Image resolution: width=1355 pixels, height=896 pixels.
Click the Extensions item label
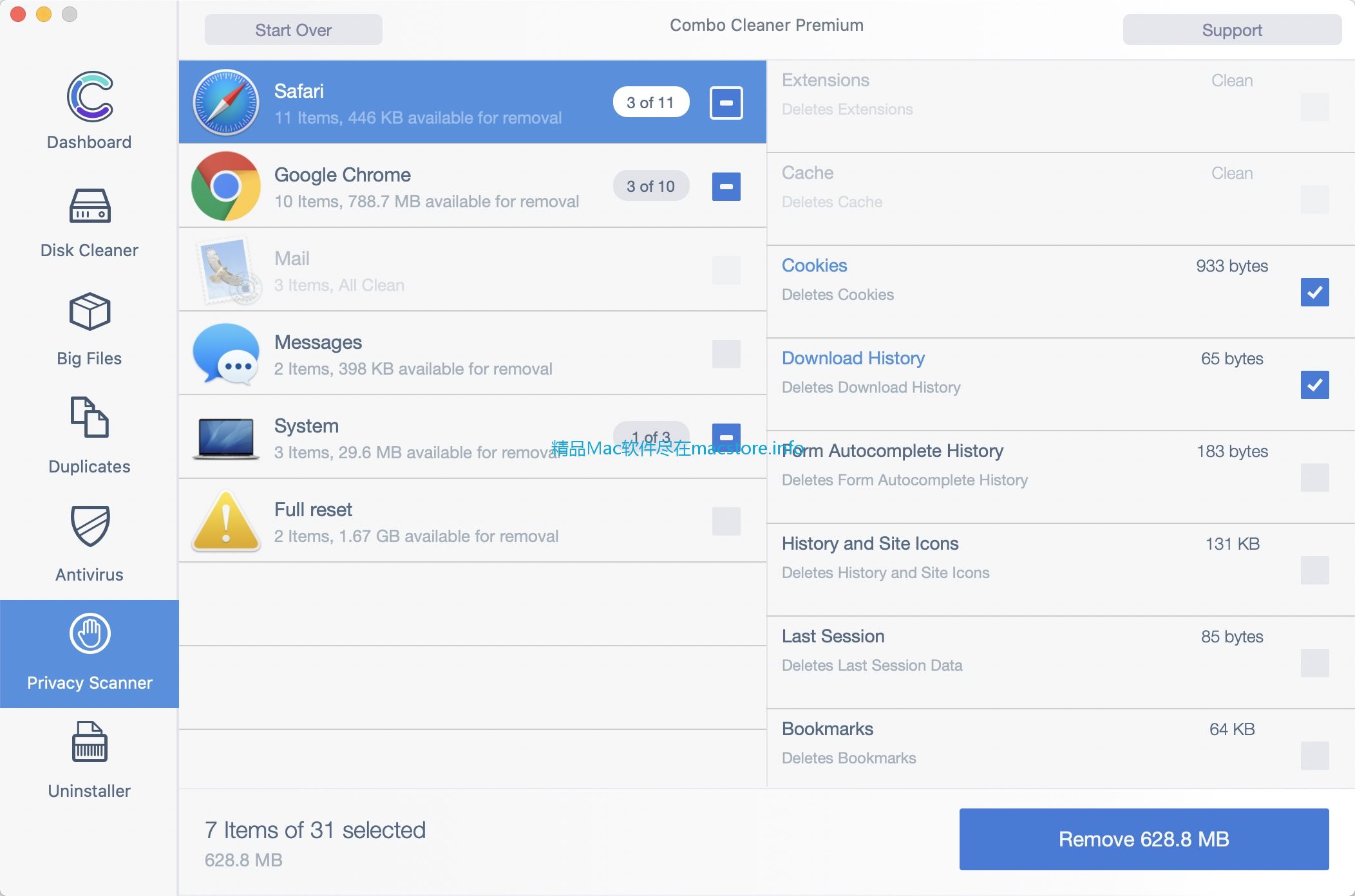click(x=826, y=80)
